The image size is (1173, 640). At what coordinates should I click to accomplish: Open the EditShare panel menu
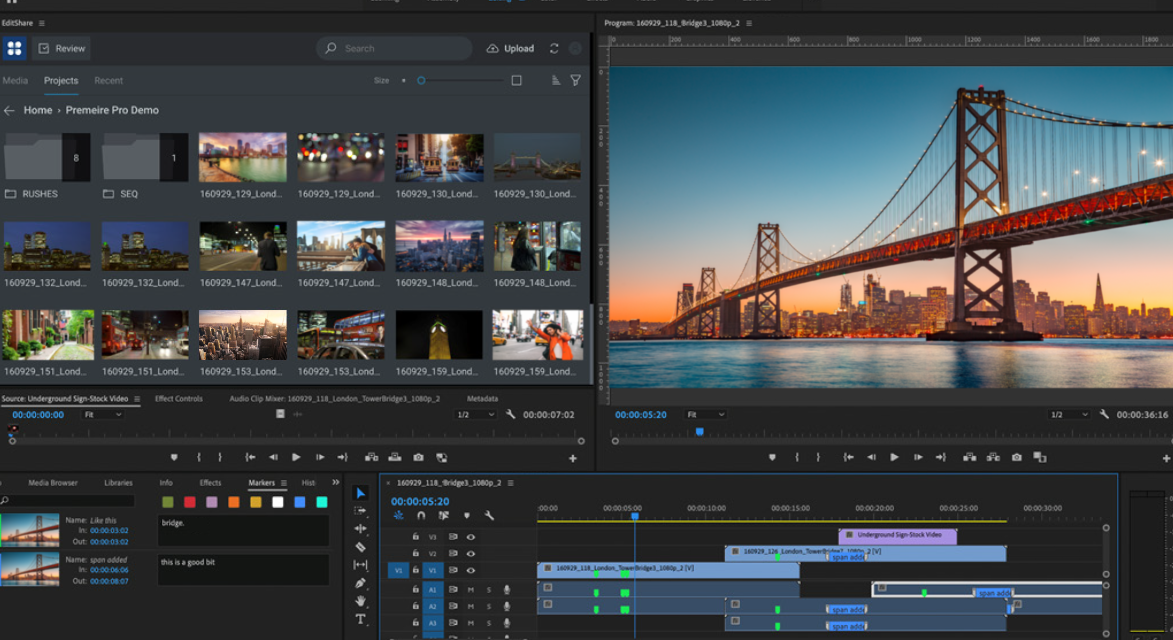[x=41, y=23]
